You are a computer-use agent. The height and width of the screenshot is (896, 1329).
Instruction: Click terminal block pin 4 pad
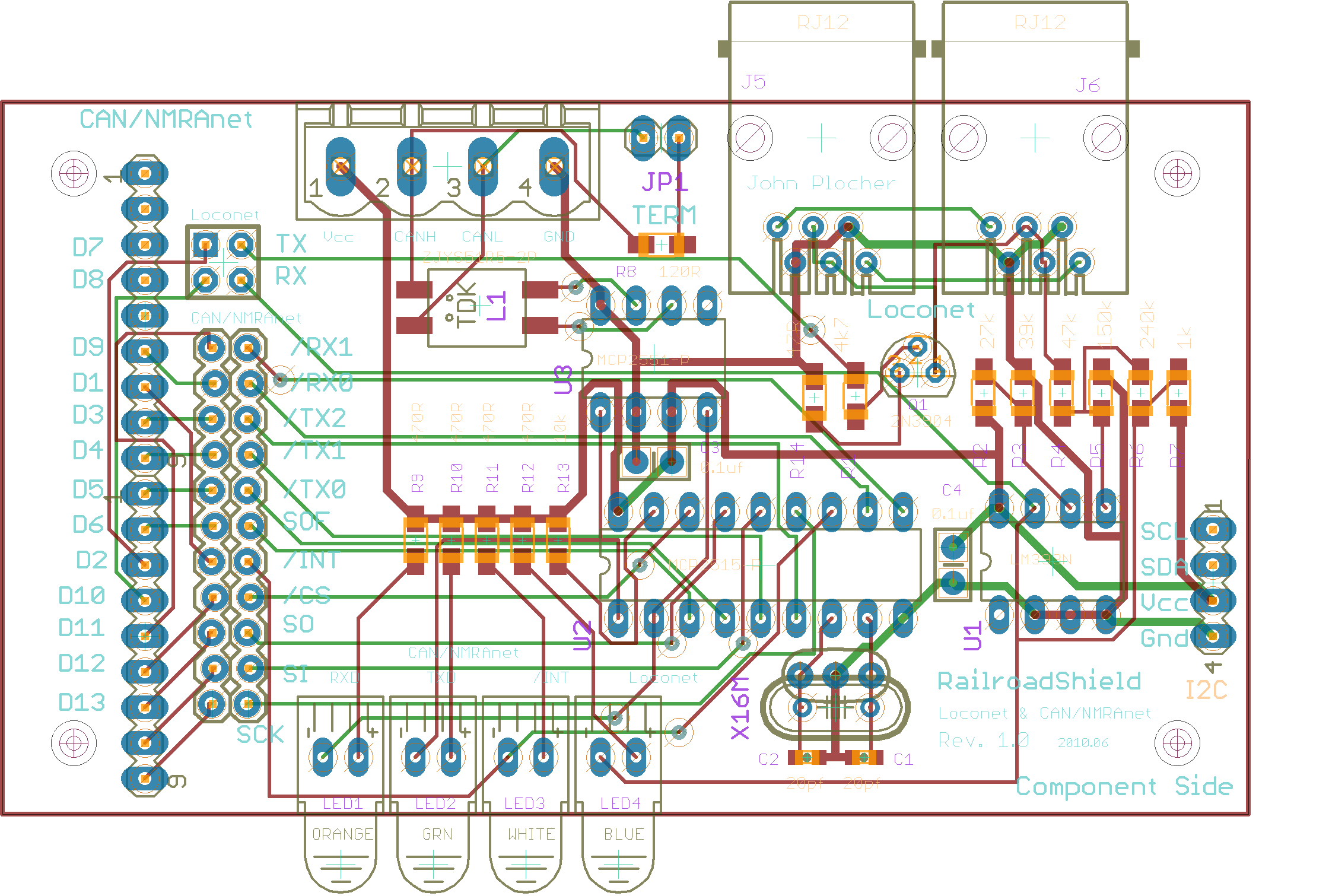pyautogui.click(x=554, y=167)
